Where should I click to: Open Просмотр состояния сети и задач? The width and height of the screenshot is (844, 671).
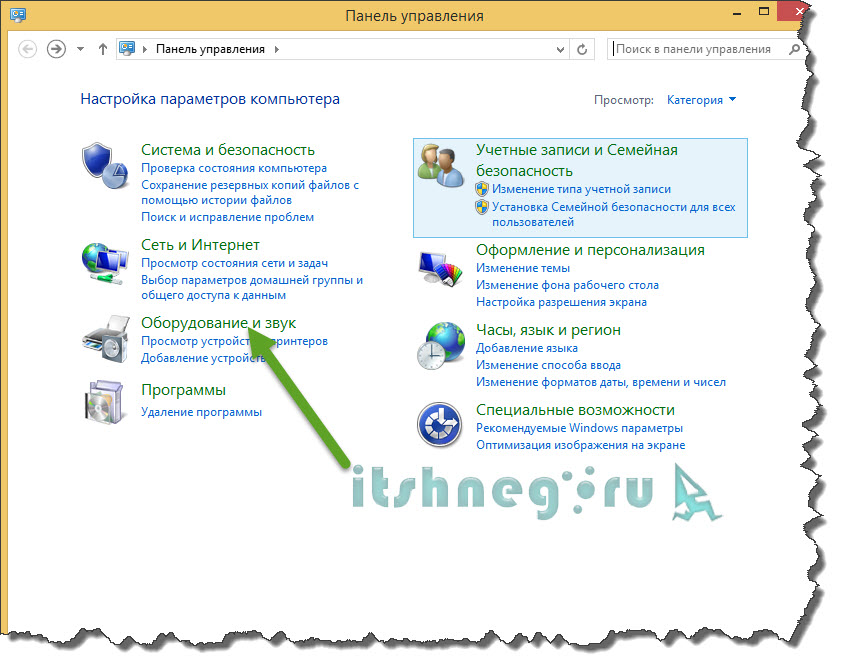[234, 263]
